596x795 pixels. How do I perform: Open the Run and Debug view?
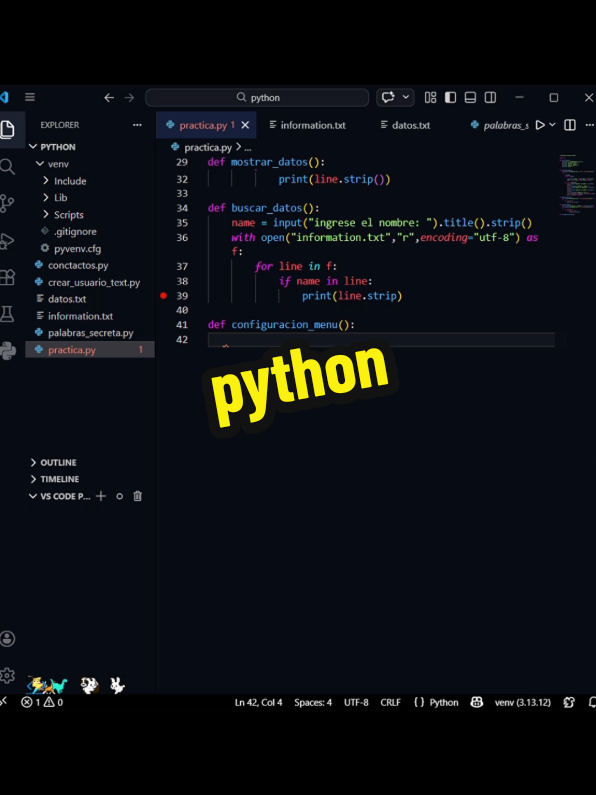point(7,240)
